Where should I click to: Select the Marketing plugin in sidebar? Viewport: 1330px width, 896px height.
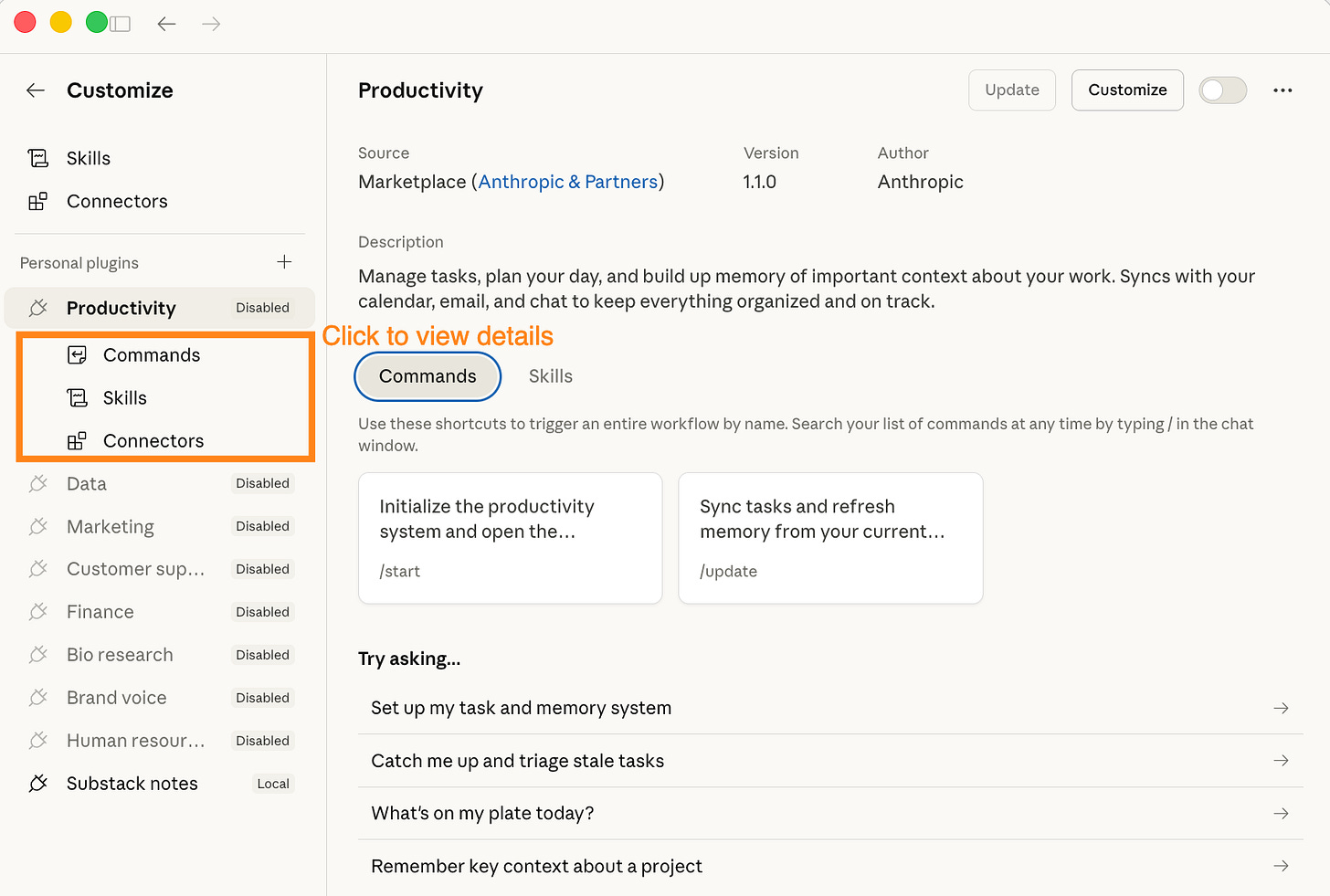pyautogui.click(x=160, y=527)
